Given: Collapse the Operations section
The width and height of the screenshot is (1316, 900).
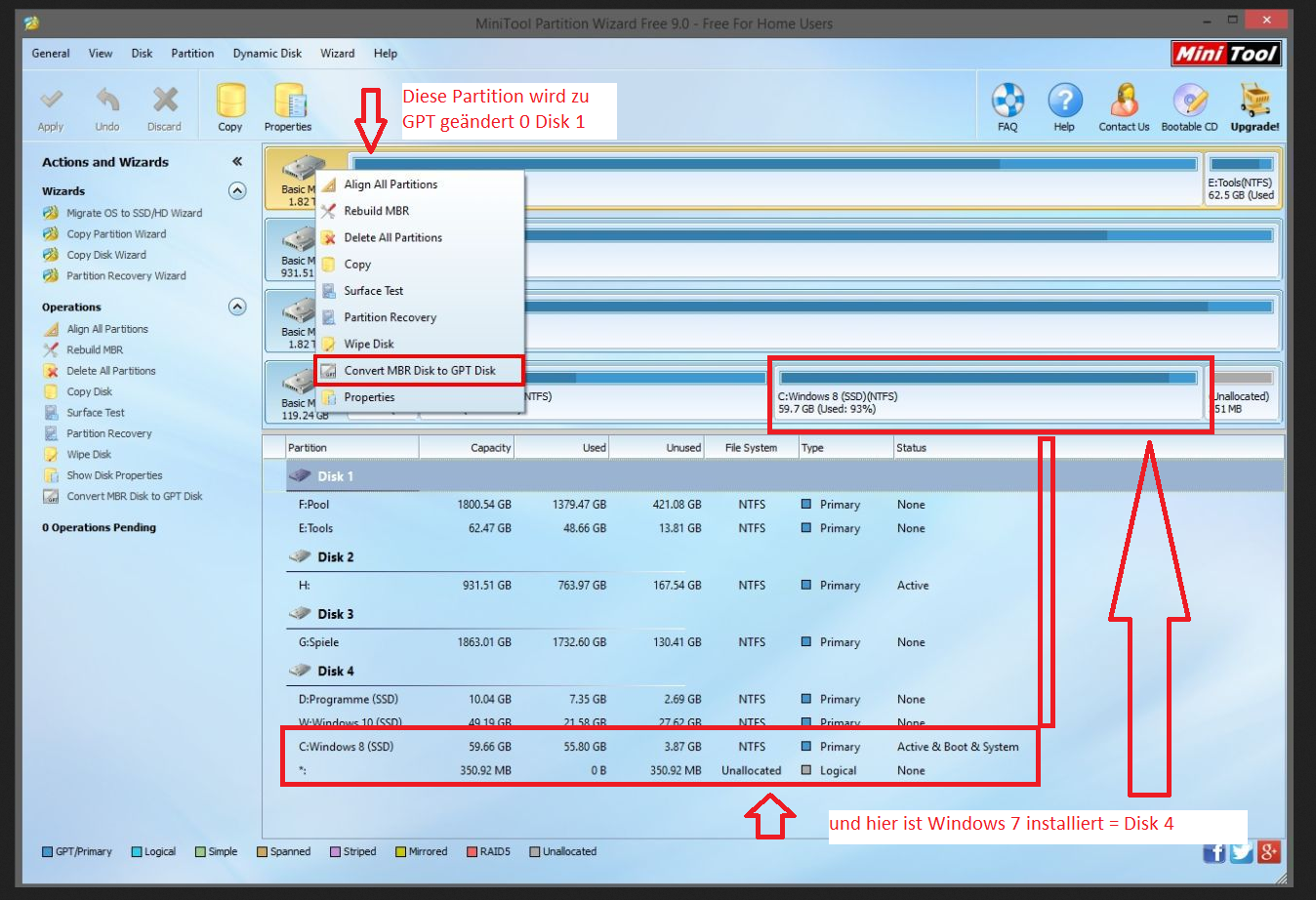Looking at the screenshot, I should (x=237, y=307).
